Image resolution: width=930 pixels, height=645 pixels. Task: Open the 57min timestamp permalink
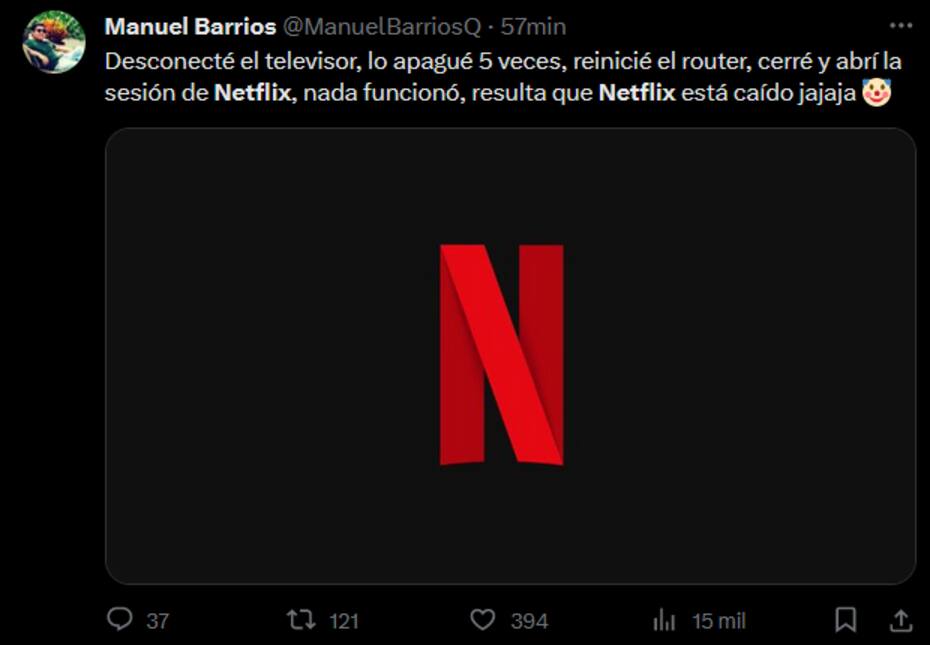click(533, 27)
